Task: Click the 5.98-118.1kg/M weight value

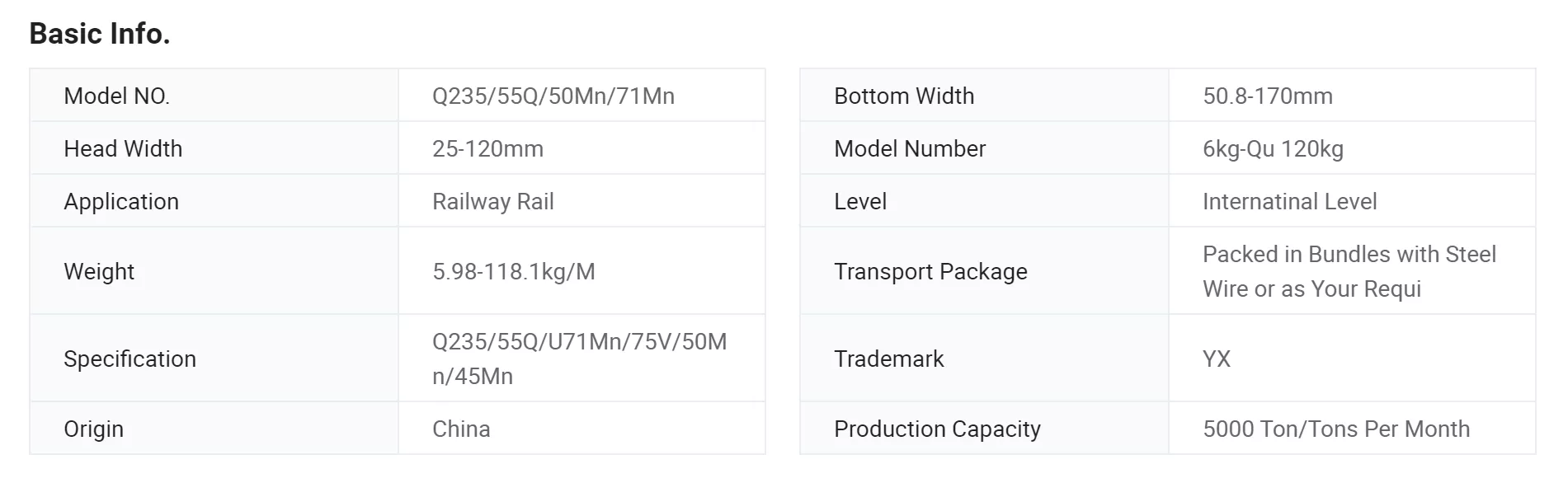Action: [x=514, y=271]
